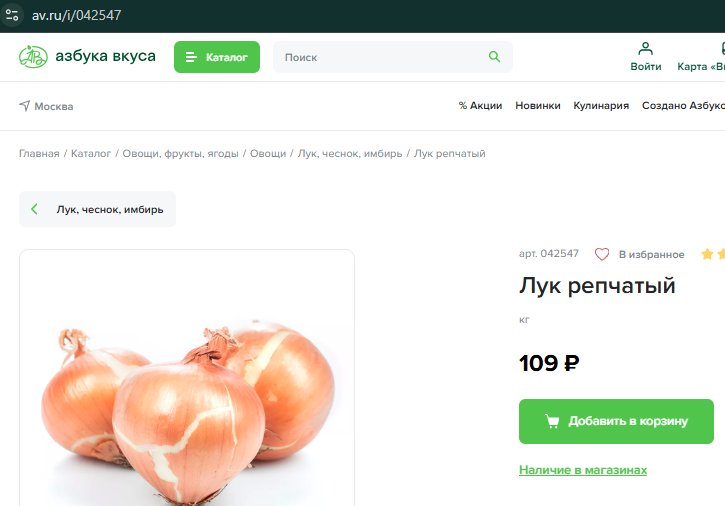Click the av.ru URL in address bar
The image size is (725, 506).
coord(76,15)
